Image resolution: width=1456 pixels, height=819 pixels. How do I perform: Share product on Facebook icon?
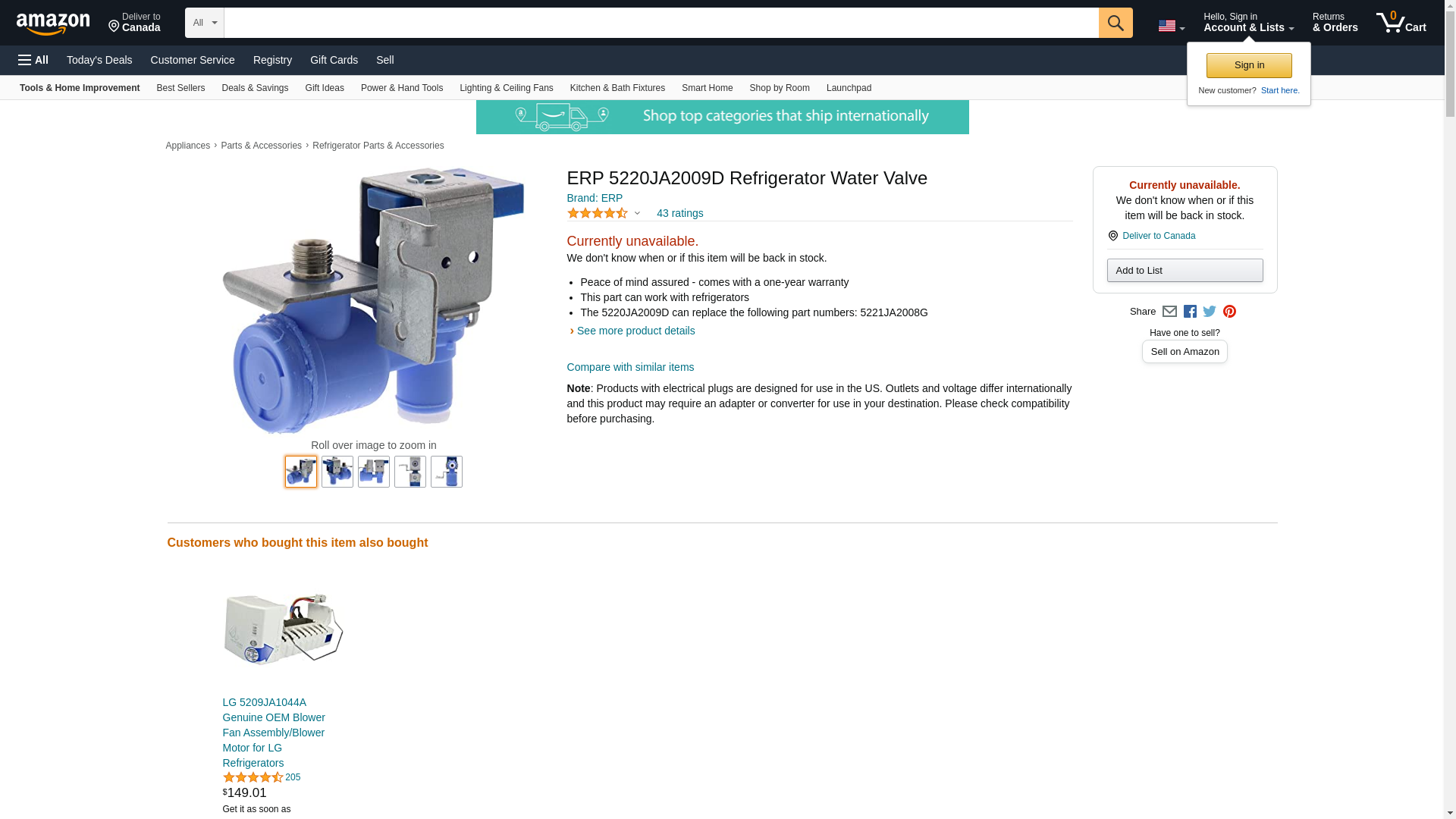tap(1190, 312)
